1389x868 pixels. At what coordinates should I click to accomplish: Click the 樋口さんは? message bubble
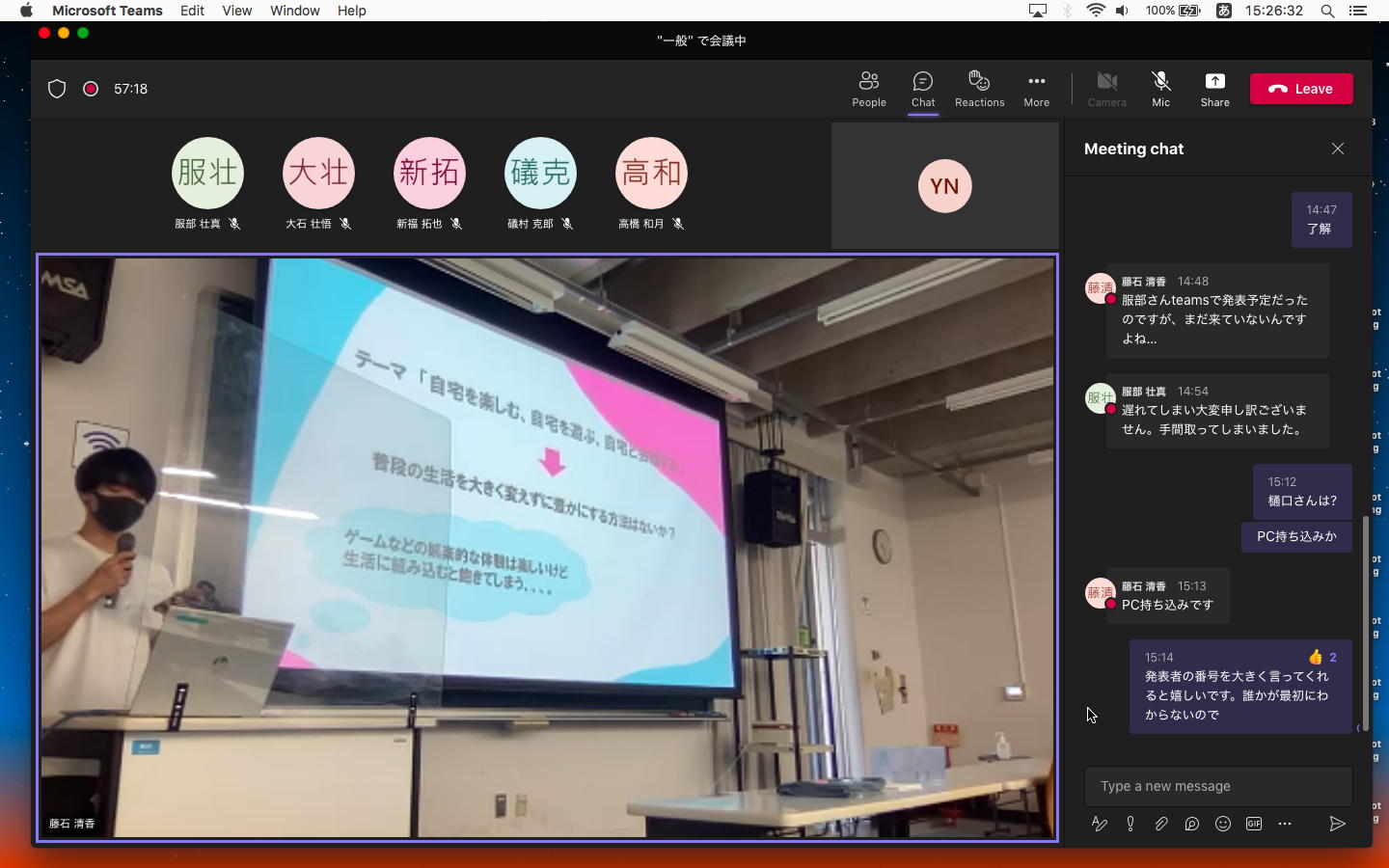click(x=1302, y=492)
